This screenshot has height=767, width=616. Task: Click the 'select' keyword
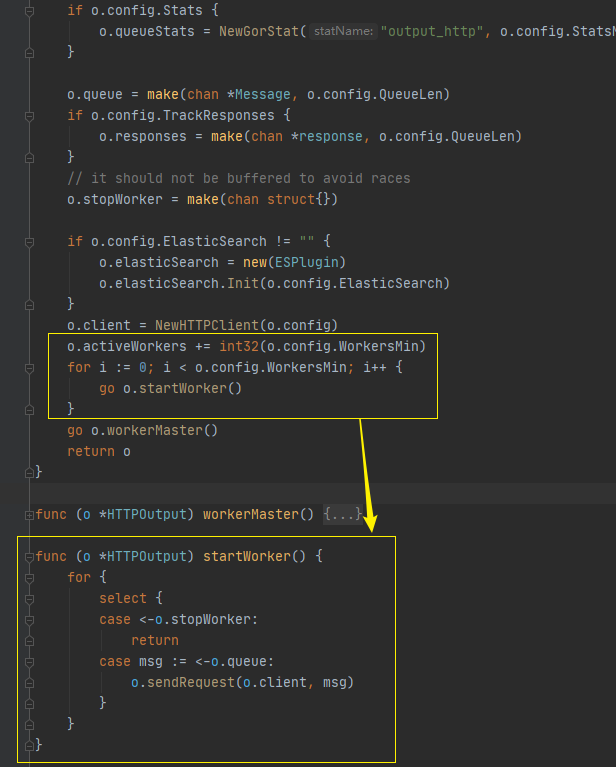(123, 599)
